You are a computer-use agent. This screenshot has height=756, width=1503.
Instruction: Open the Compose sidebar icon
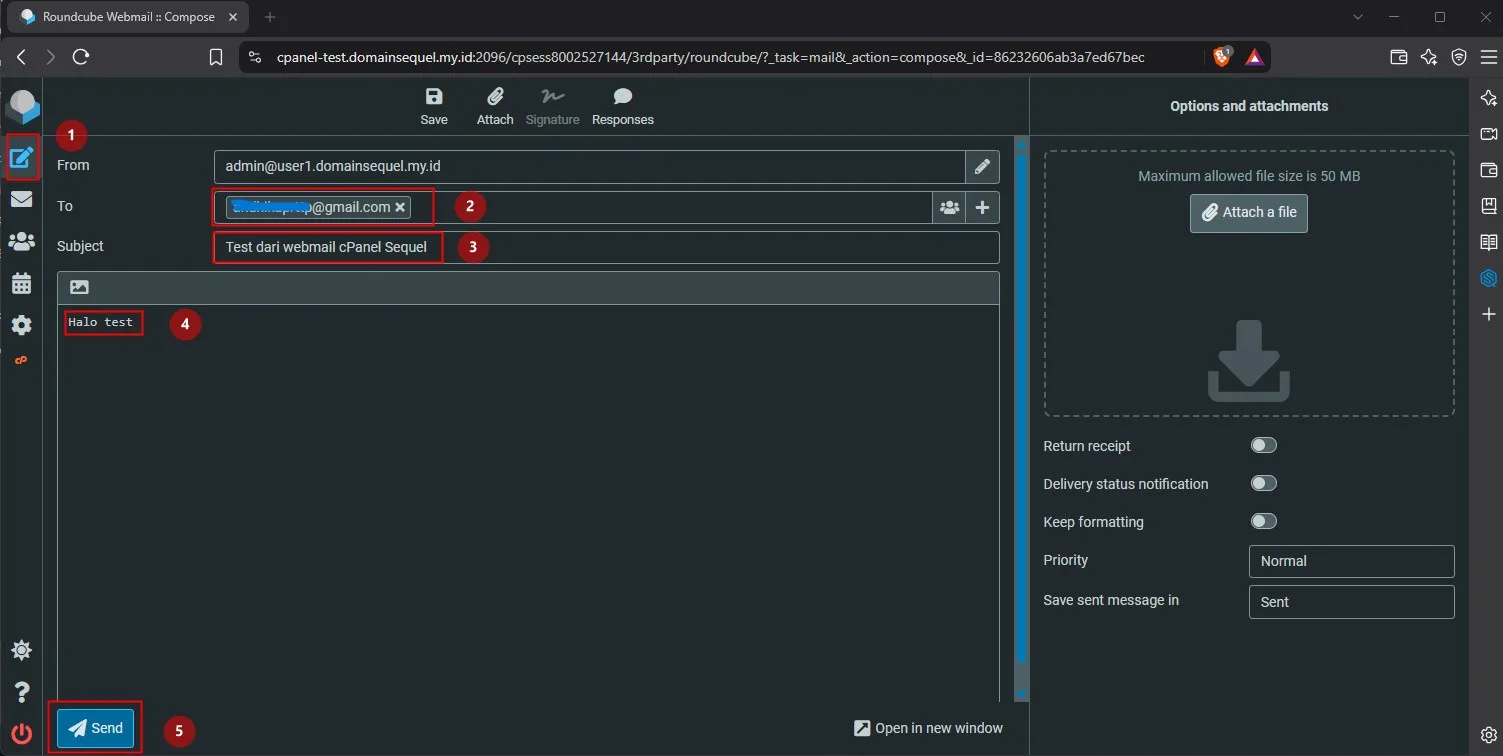pos(22,157)
